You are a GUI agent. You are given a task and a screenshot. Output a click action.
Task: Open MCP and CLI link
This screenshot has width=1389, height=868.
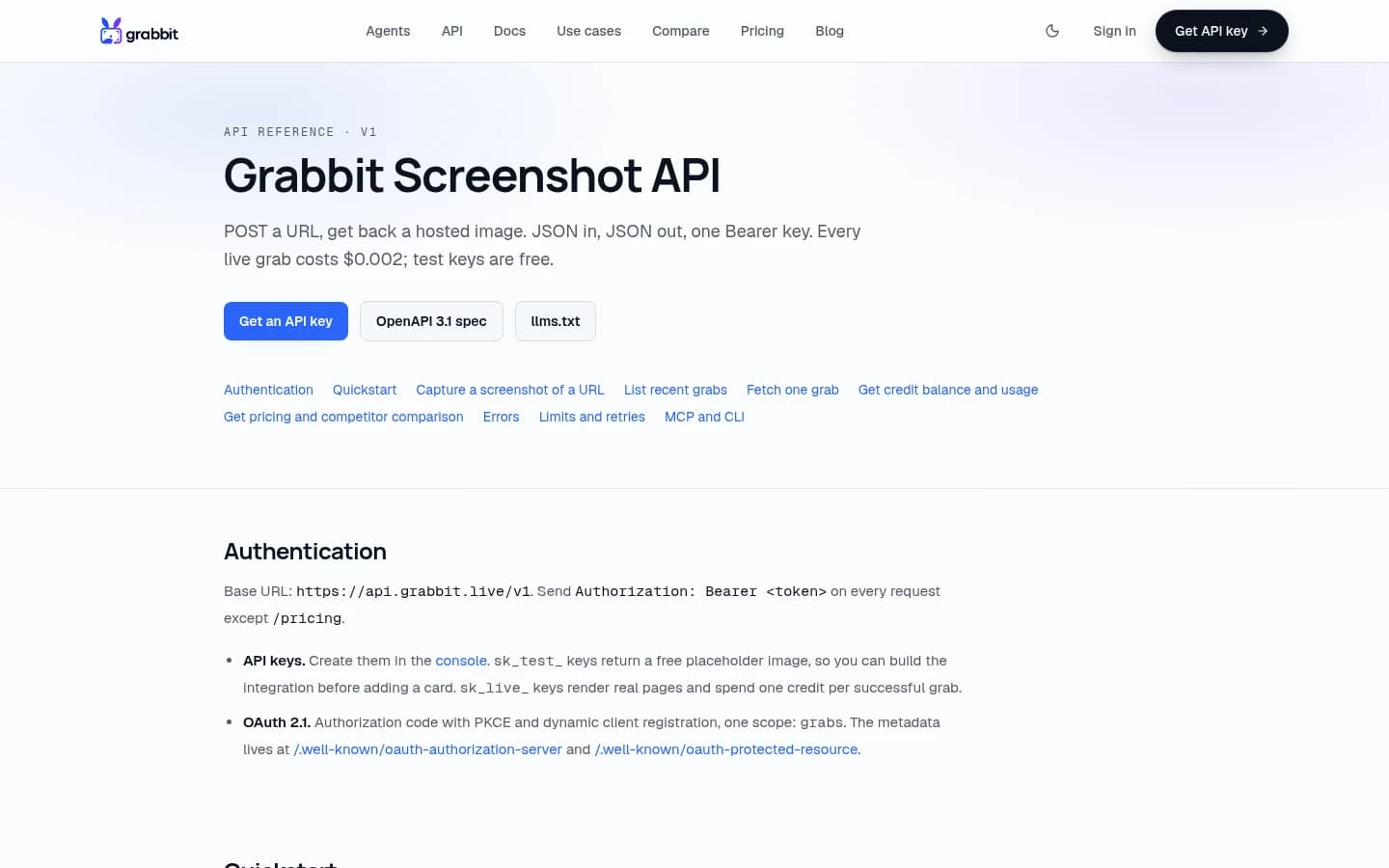click(704, 417)
